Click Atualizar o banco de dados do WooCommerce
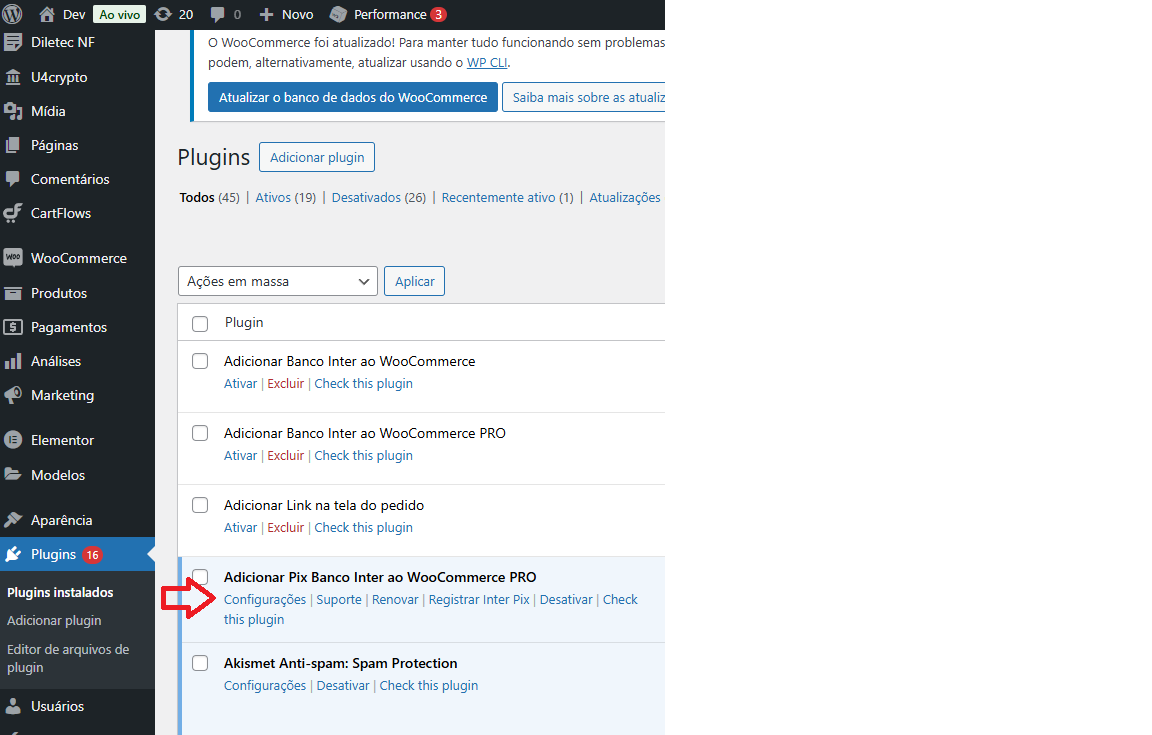 pos(352,97)
